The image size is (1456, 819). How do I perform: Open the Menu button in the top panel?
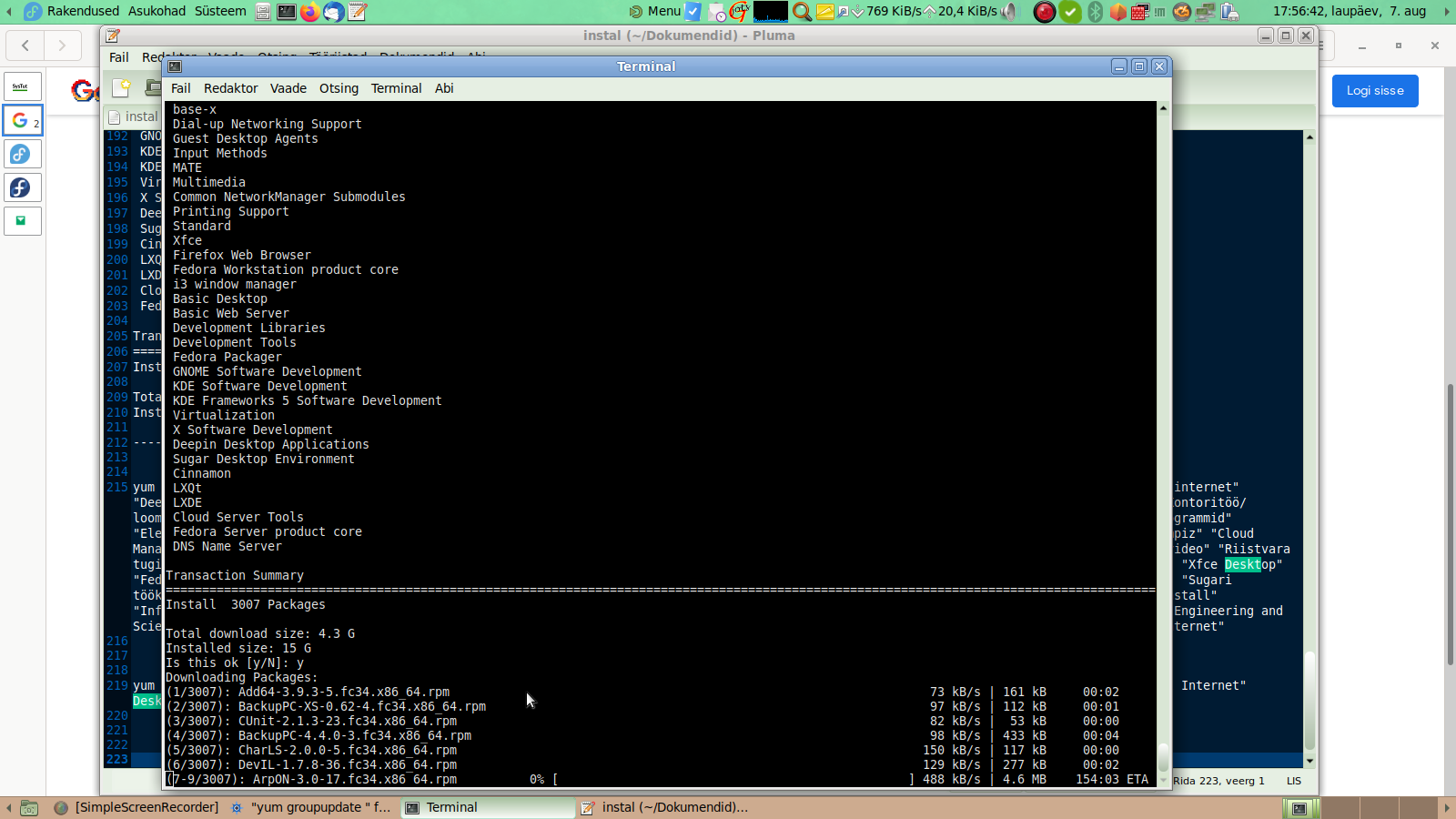pyautogui.click(x=655, y=11)
